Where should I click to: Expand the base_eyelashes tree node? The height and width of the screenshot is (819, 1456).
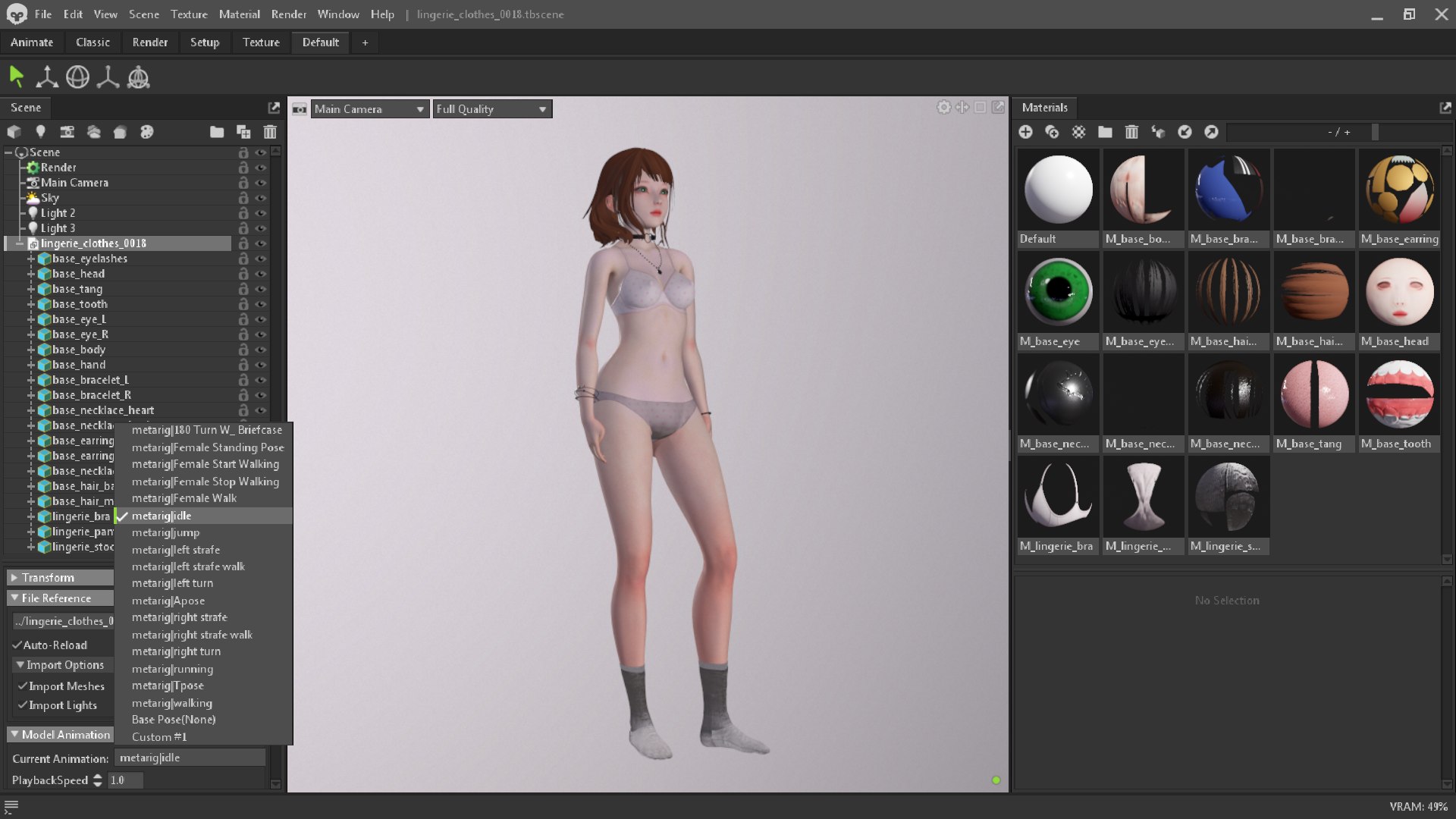(31, 259)
